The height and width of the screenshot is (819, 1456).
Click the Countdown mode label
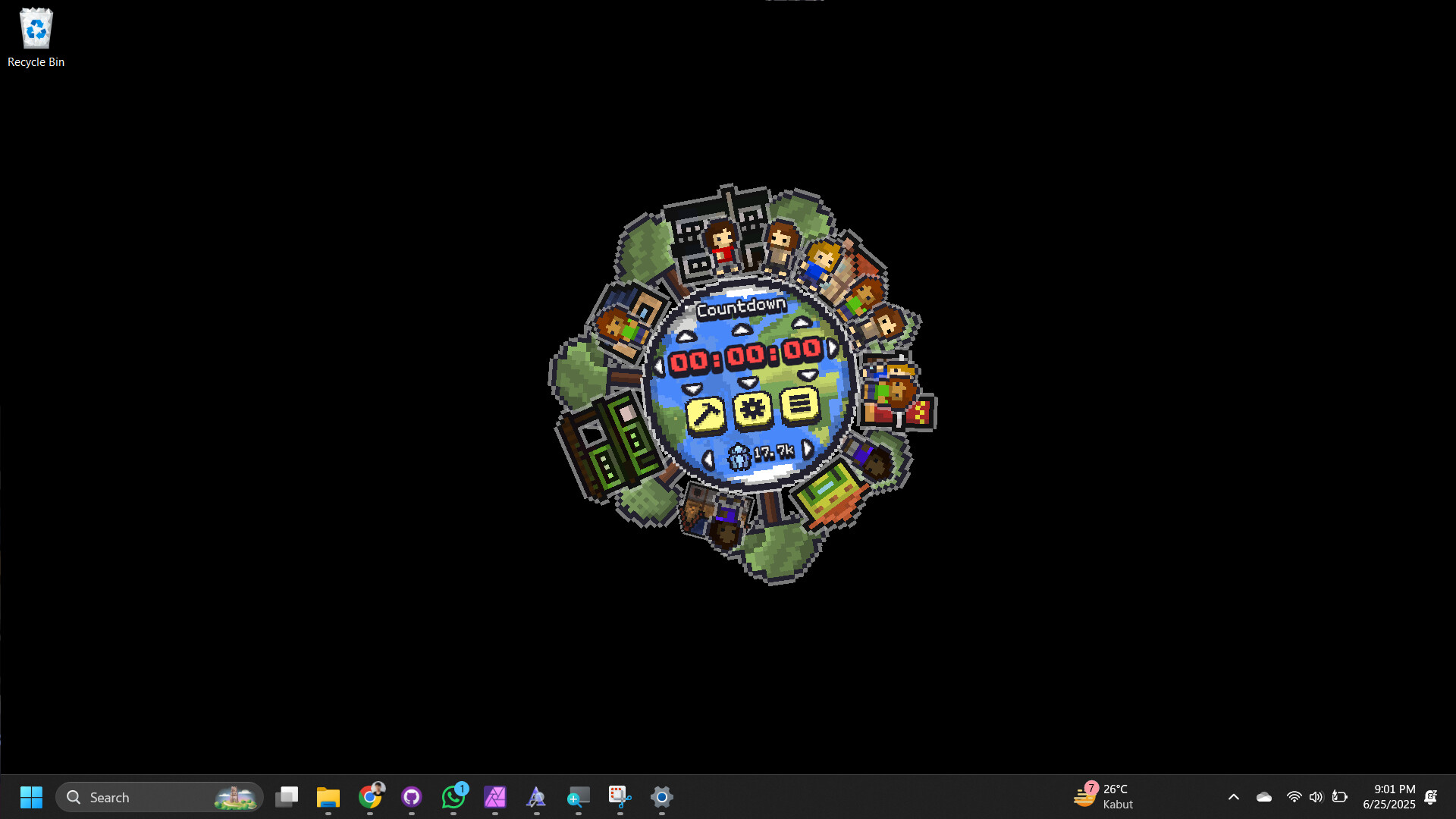point(742,307)
